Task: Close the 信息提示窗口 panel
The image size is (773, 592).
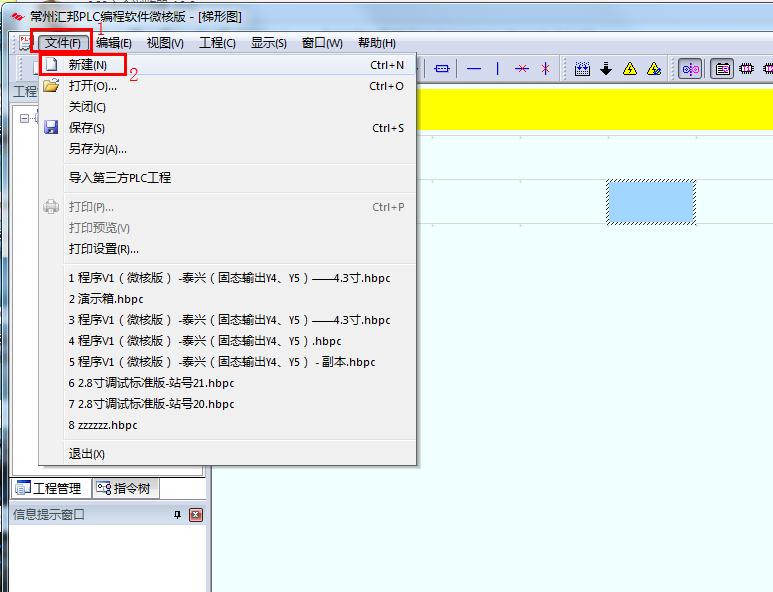Action: pyautogui.click(x=196, y=515)
